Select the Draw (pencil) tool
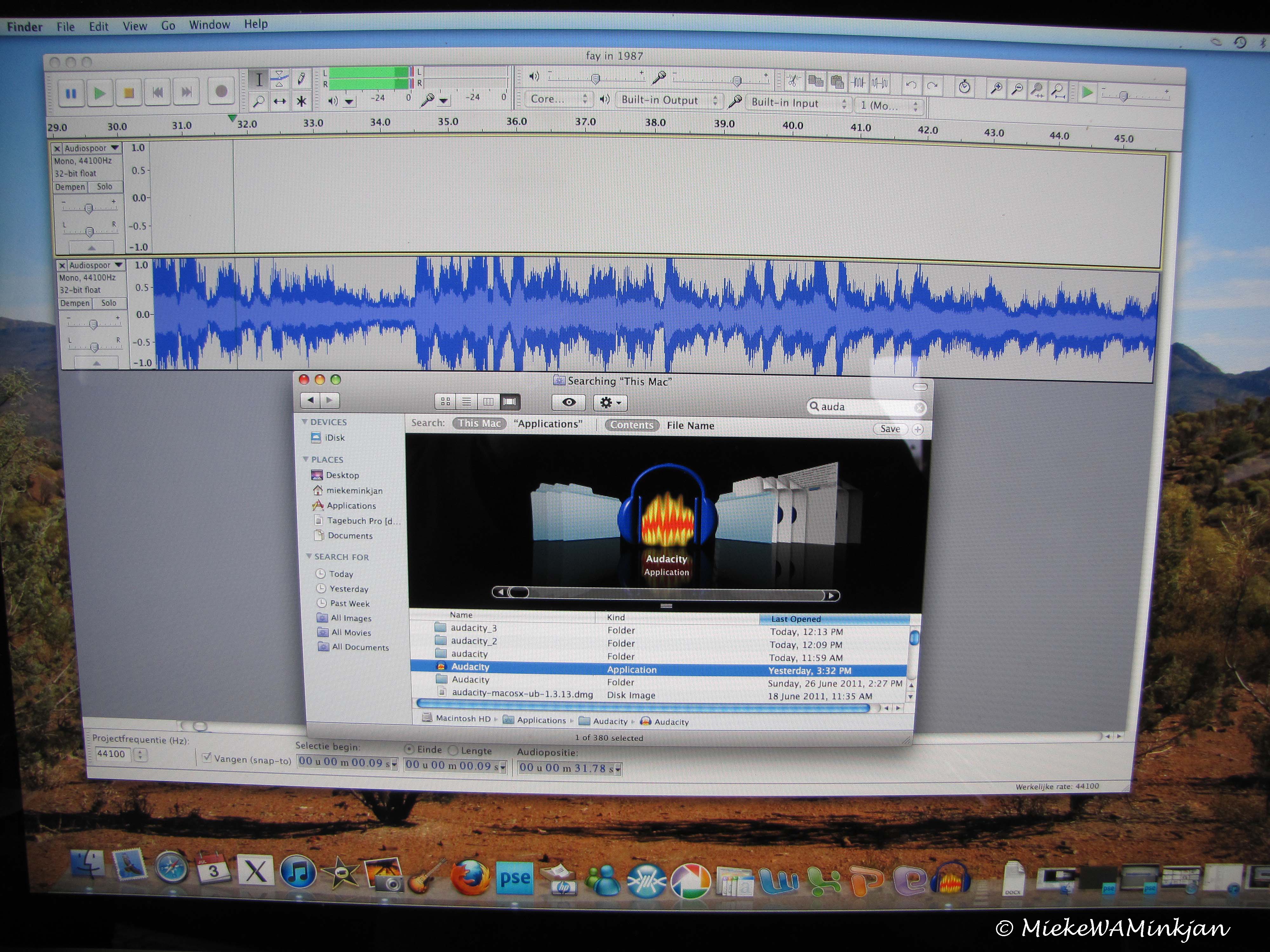Image resolution: width=1270 pixels, height=952 pixels. pyautogui.click(x=301, y=78)
